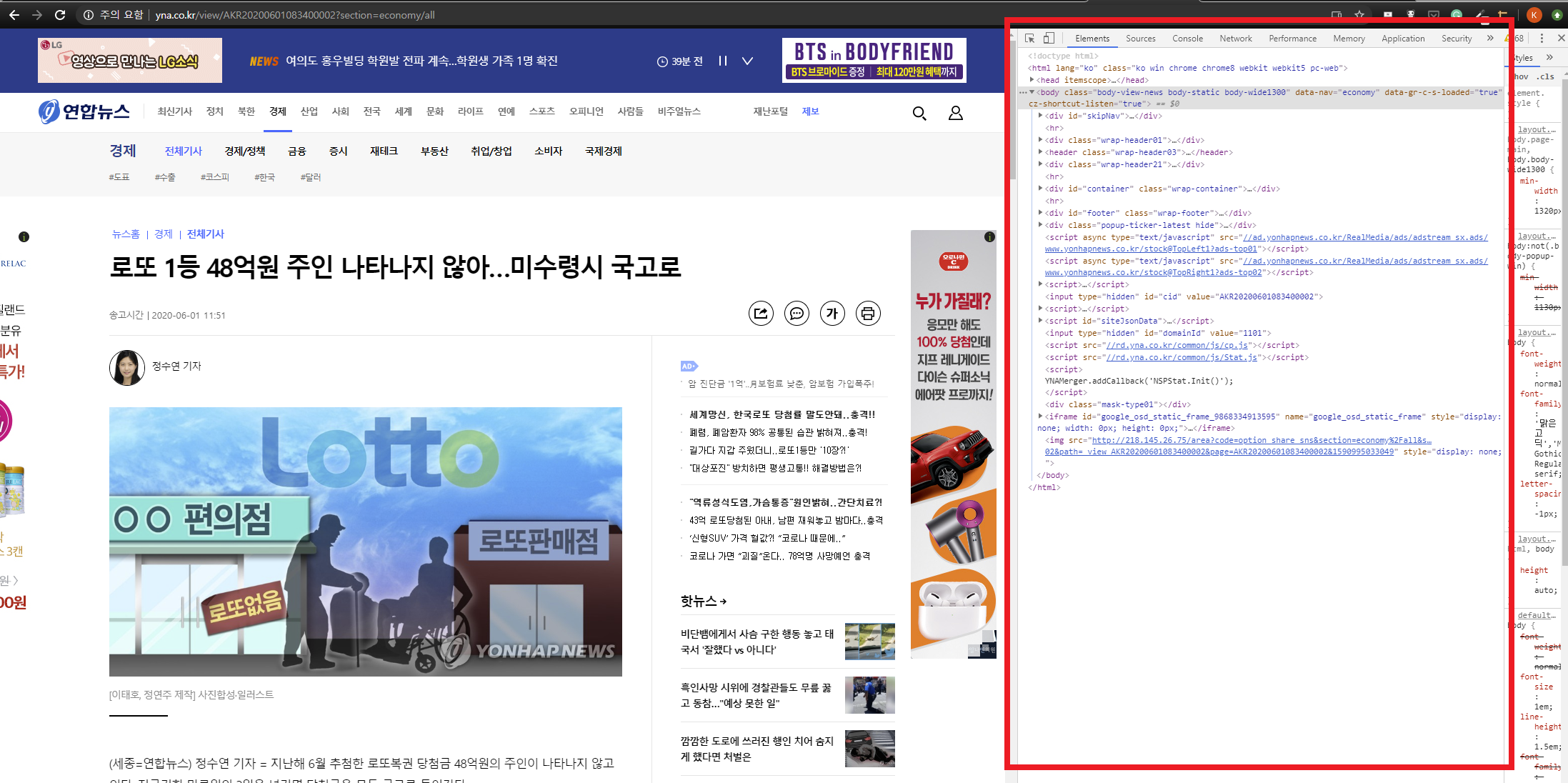Open site search magnifier icon
This screenshot has width=1568, height=783.
pyautogui.click(x=919, y=113)
